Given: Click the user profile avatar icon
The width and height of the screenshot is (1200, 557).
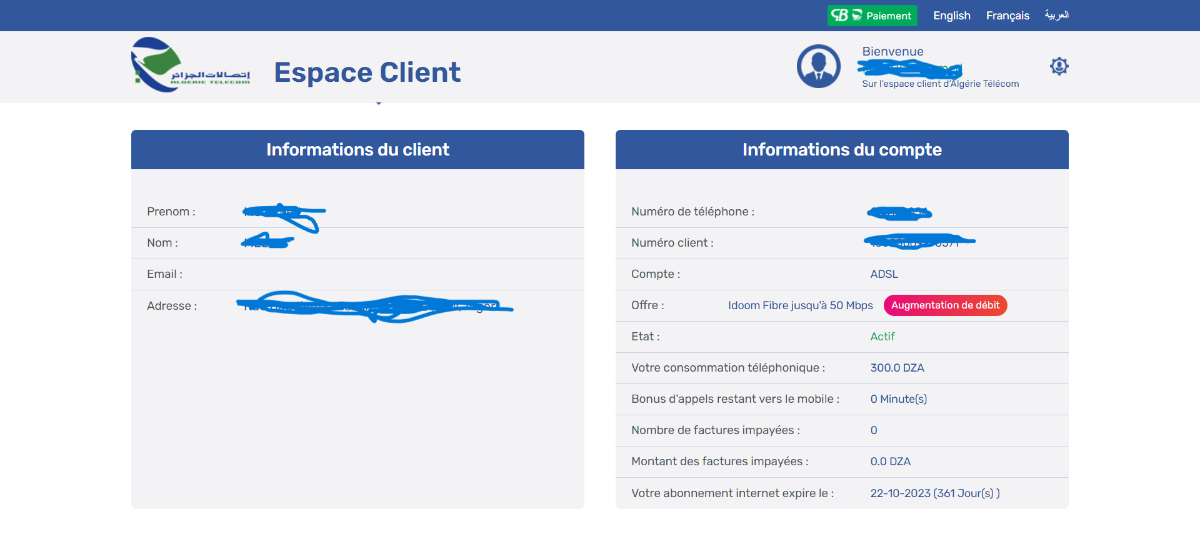Looking at the screenshot, I should (x=819, y=66).
